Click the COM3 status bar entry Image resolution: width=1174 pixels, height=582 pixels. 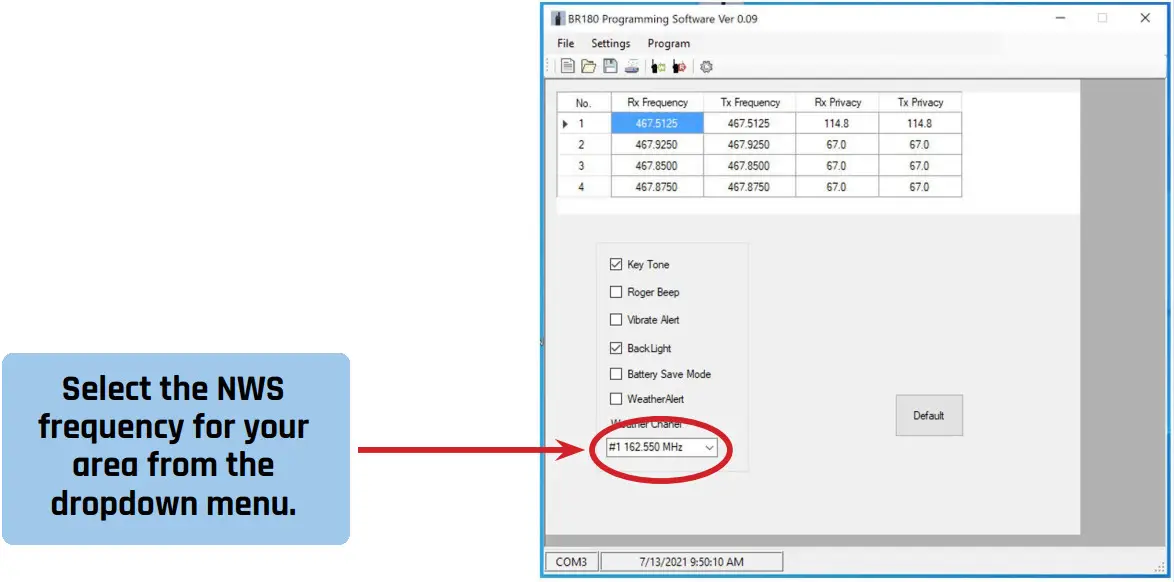[571, 562]
